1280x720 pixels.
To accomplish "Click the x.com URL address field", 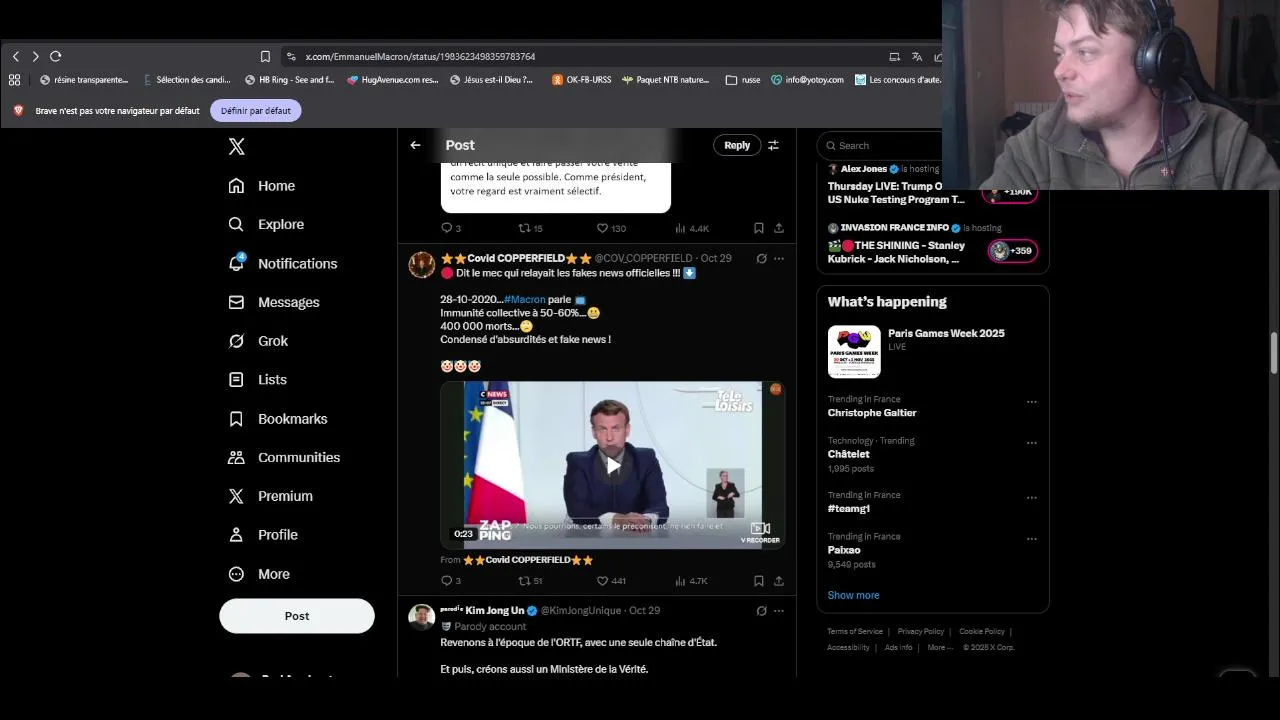I will click(420, 56).
